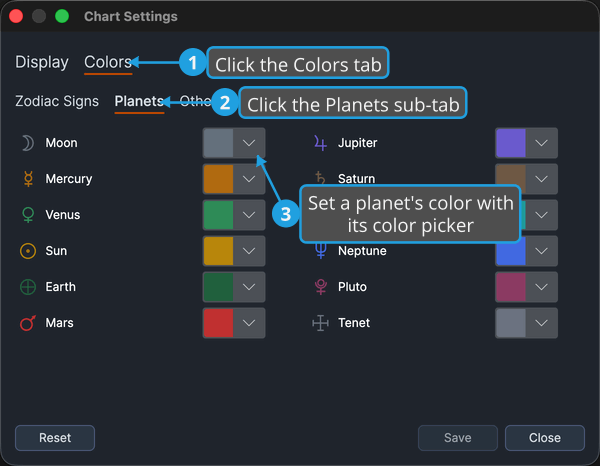The width and height of the screenshot is (600, 466).
Task: Click the yellow Sun color swatch
Action: (x=218, y=251)
